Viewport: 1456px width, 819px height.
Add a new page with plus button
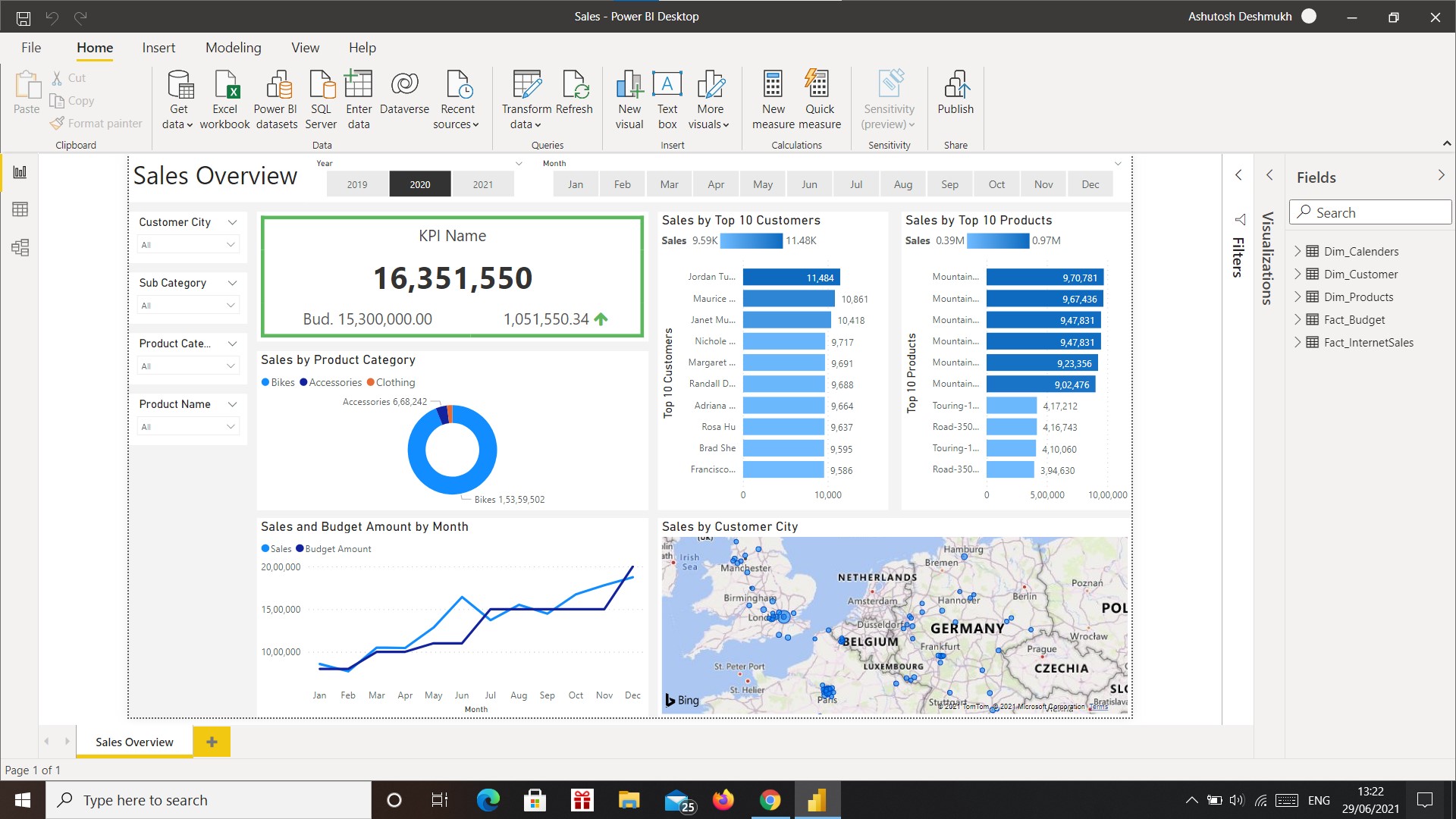pos(212,742)
